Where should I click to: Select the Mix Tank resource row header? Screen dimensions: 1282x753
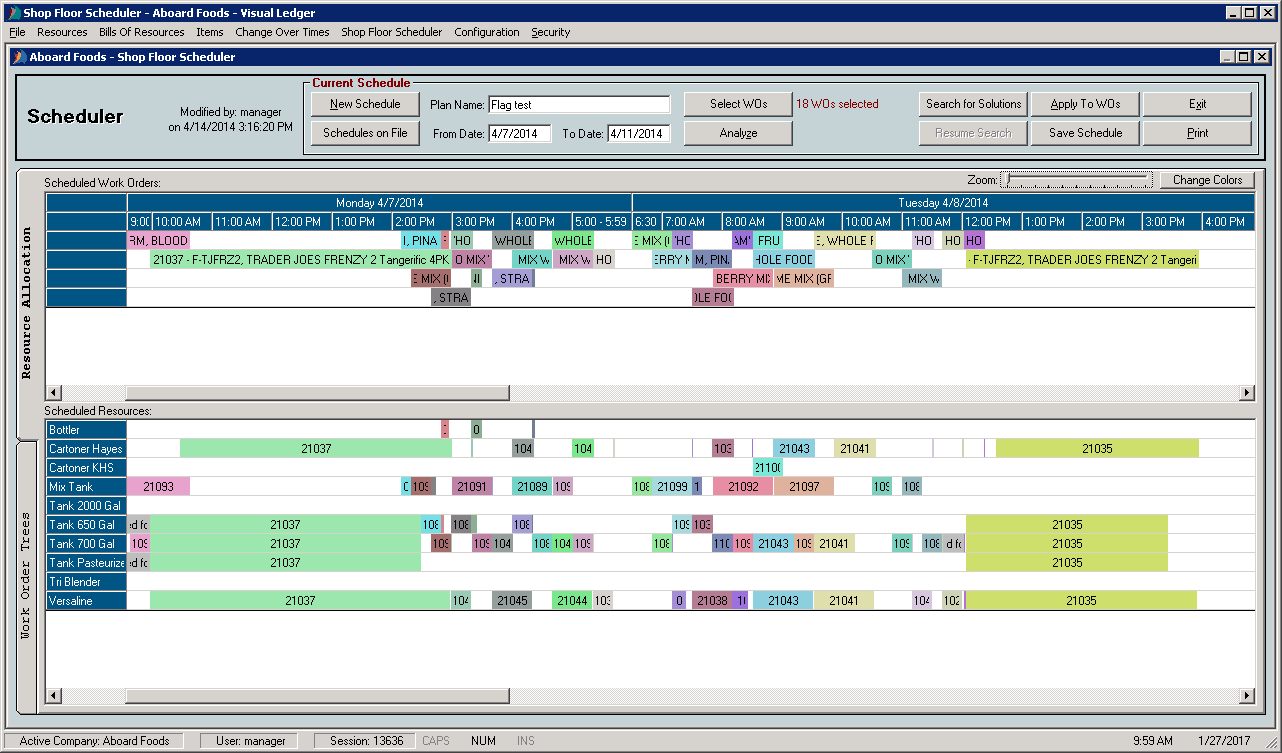pyautogui.click(x=86, y=487)
